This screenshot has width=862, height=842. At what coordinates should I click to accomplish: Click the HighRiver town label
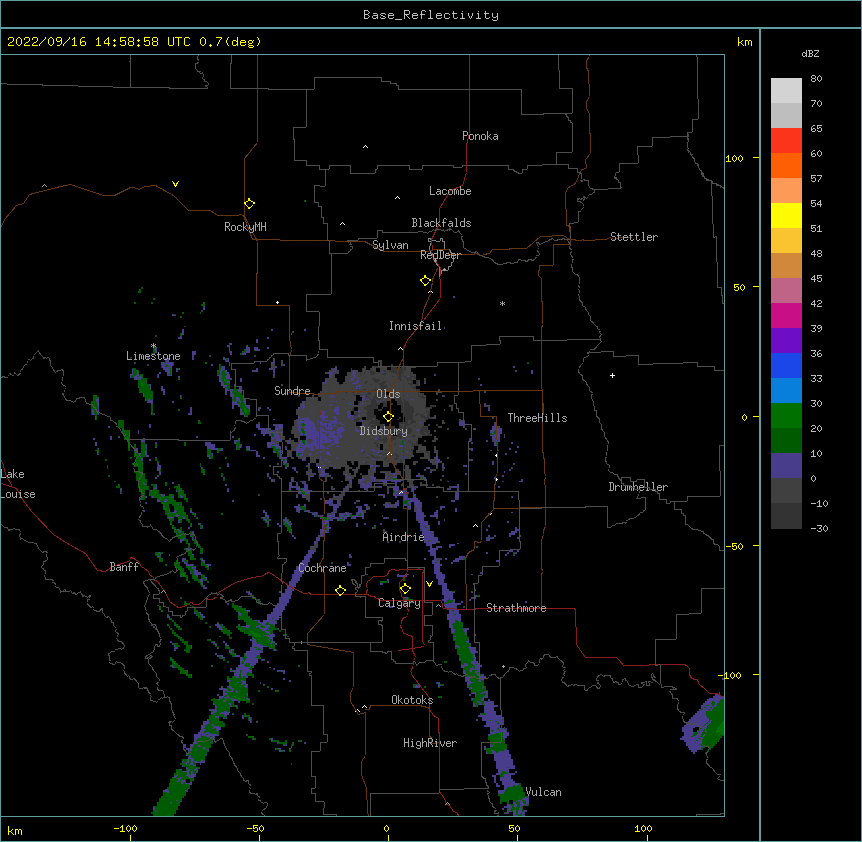pyautogui.click(x=430, y=743)
